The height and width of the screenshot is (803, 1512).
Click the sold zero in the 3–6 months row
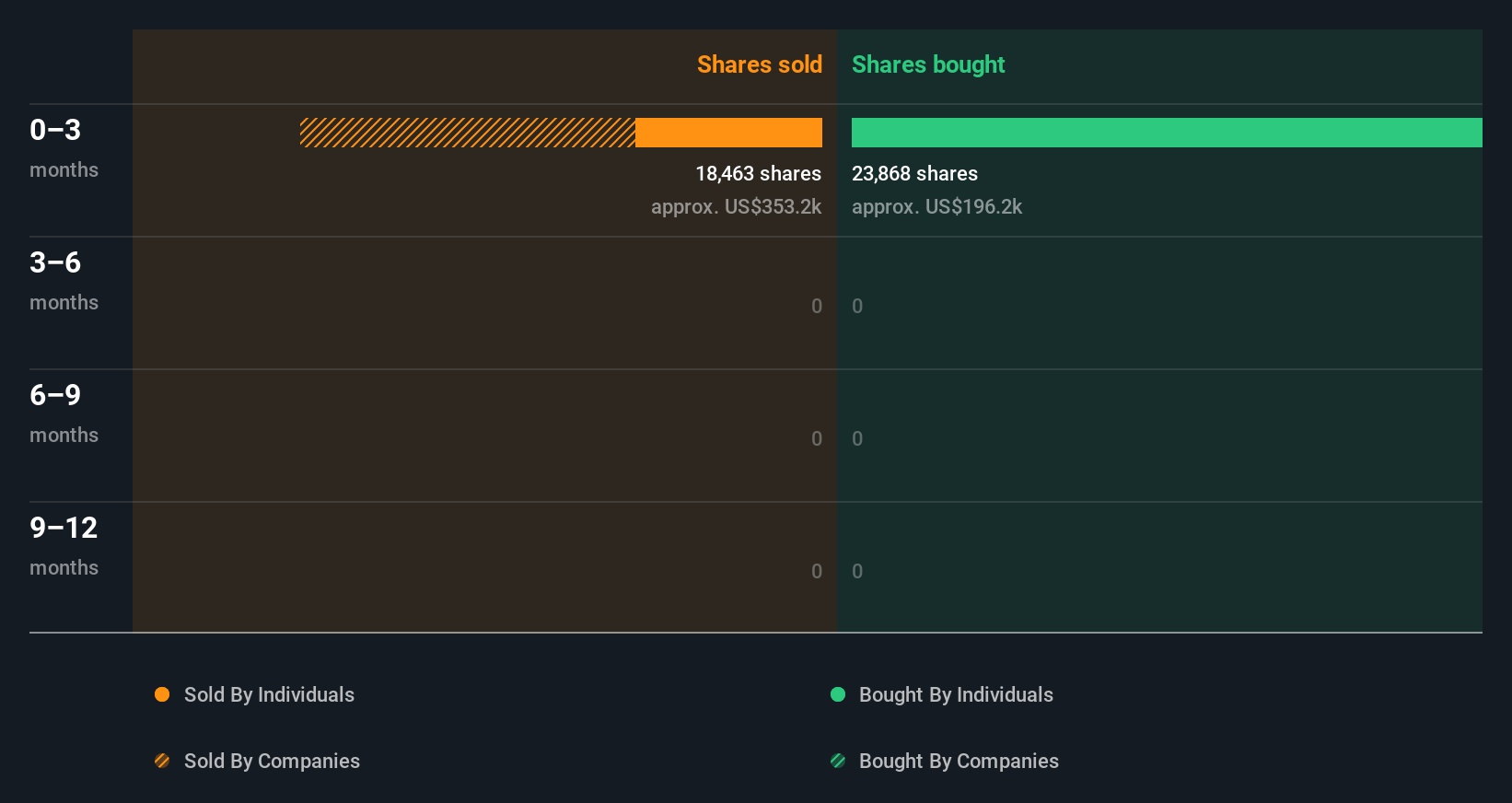pyautogui.click(x=817, y=307)
